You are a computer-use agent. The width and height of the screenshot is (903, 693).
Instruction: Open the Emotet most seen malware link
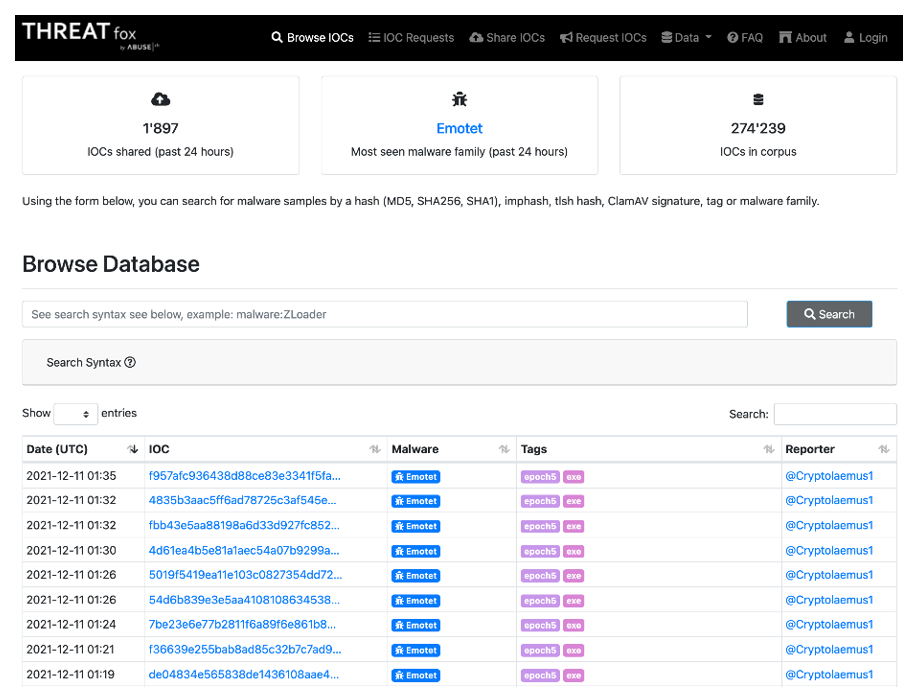(460, 128)
